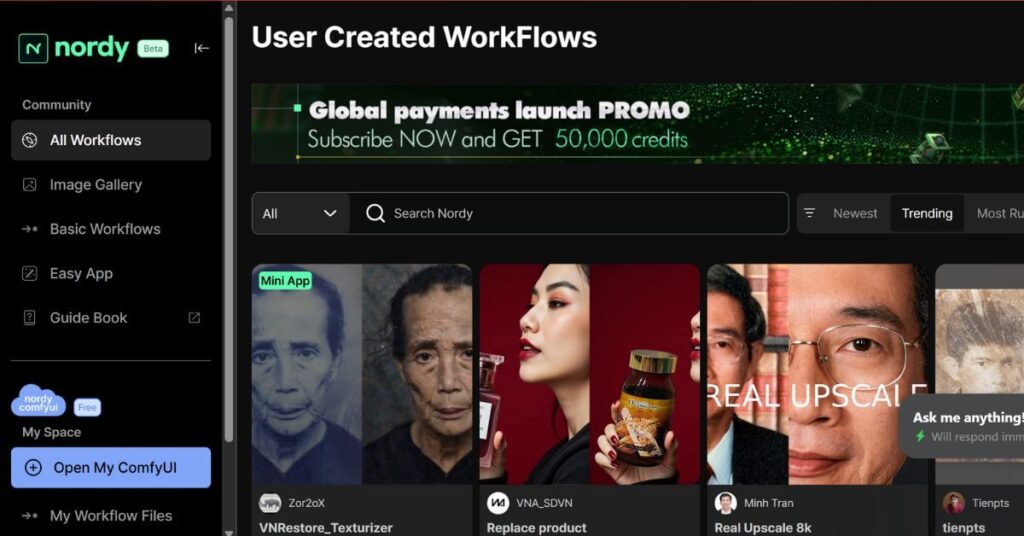Image resolution: width=1024 pixels, height=536 pixels.
Task: Click the nordy comfyui cloud icon
Action: (x=39, y=402)
